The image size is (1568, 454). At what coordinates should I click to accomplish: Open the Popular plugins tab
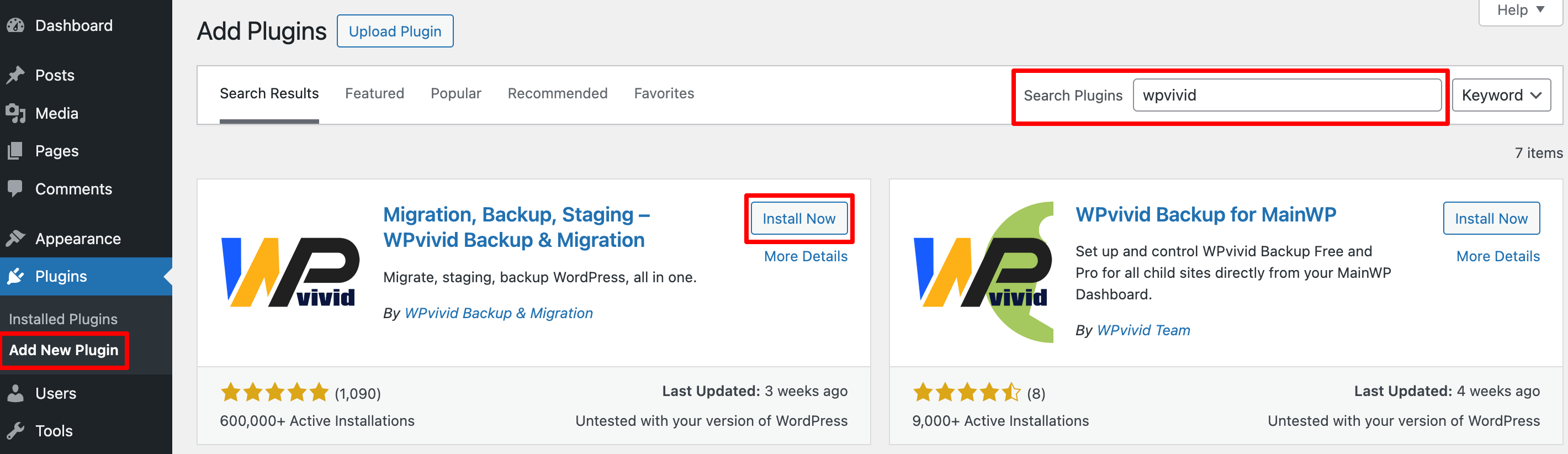click(x=456, y=93)
